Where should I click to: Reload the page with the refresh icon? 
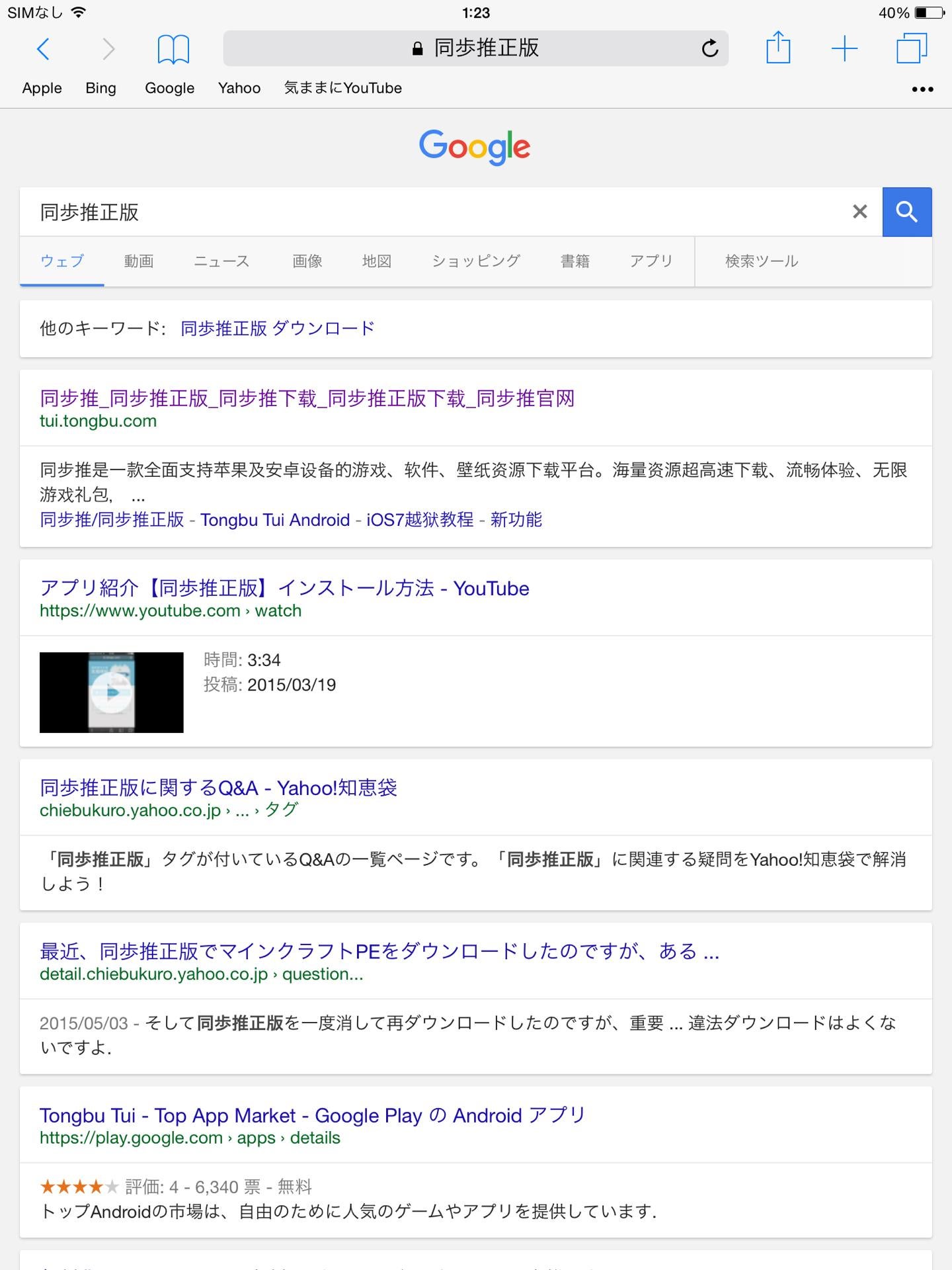point(710,48)
